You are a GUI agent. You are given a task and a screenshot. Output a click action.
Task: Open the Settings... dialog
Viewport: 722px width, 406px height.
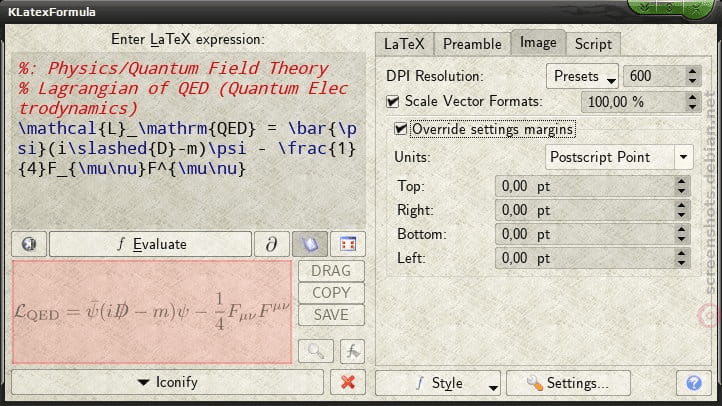click(x=568, y=383)
